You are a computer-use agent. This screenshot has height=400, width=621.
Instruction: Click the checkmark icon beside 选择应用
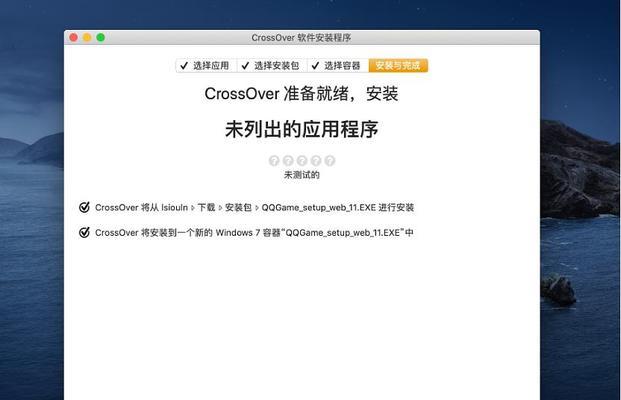[184, 66]
